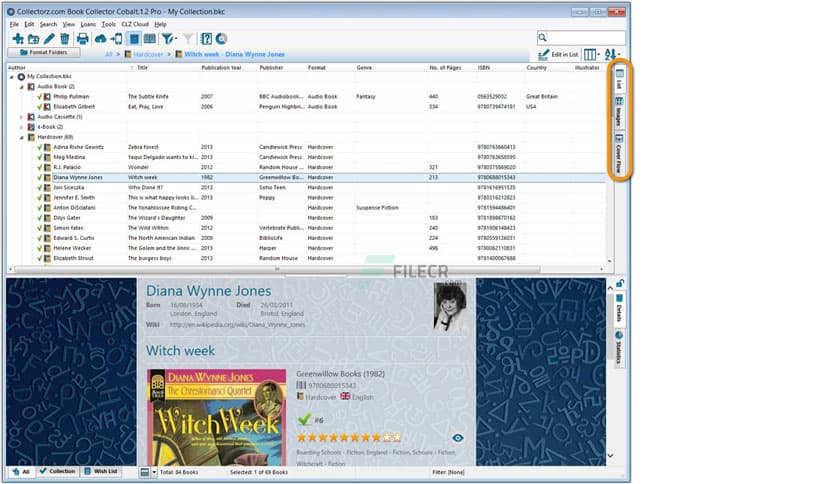Toggle collection checkmark for Philip Pullman row

(x=40, y=96)
